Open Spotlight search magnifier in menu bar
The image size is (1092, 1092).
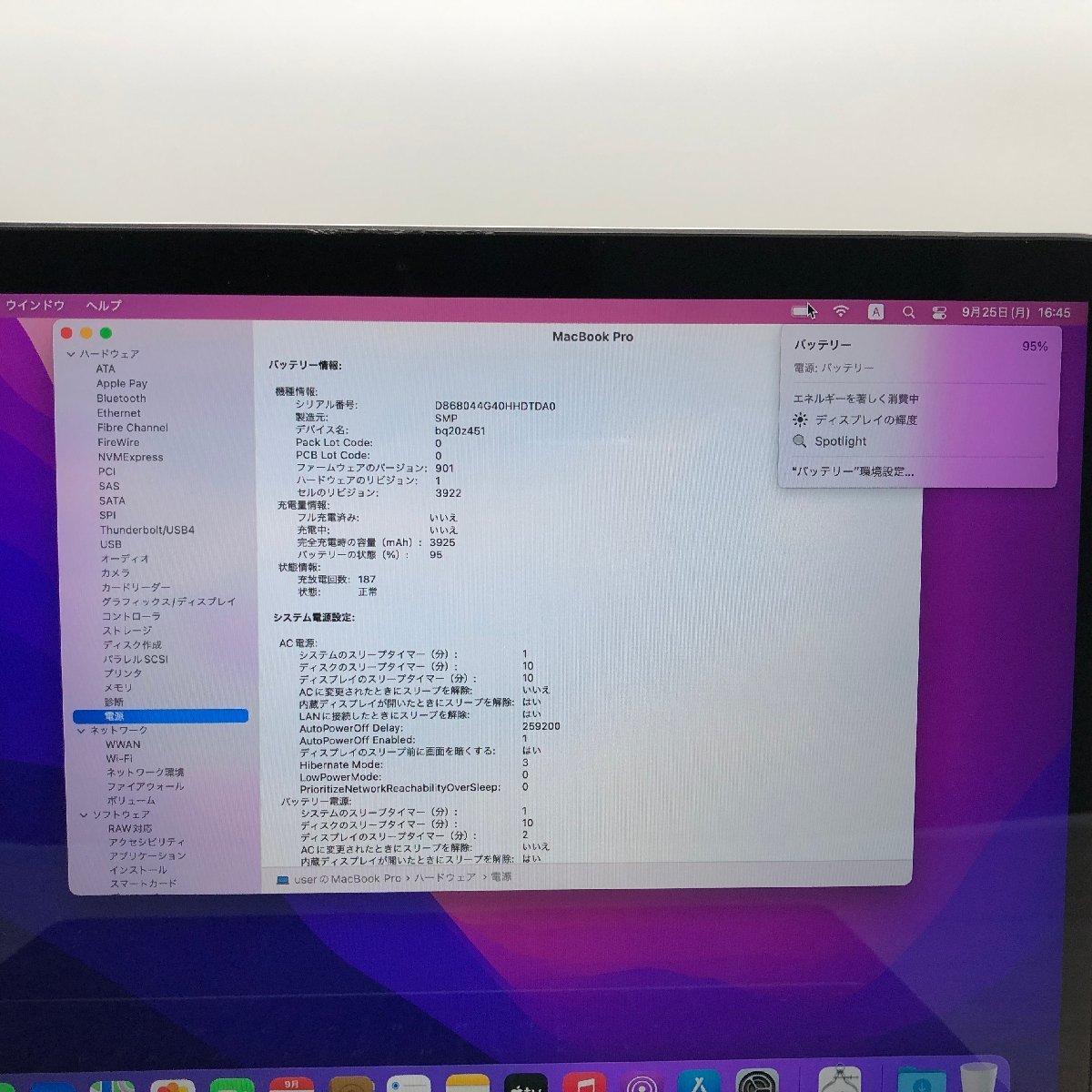(x=908, y=312)
